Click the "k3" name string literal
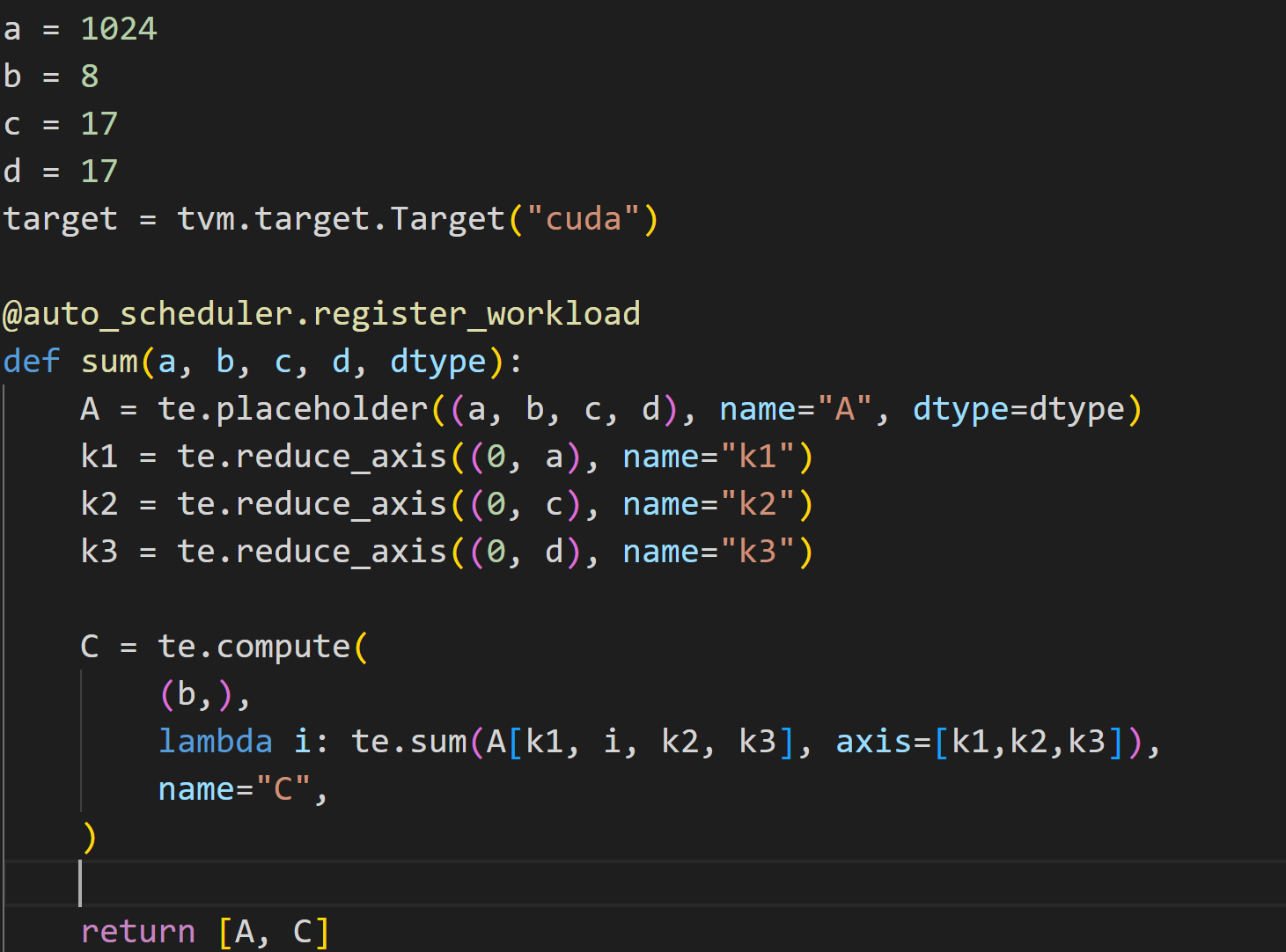Viewport: 1286px width, 952px height. (x=758, y=552)
